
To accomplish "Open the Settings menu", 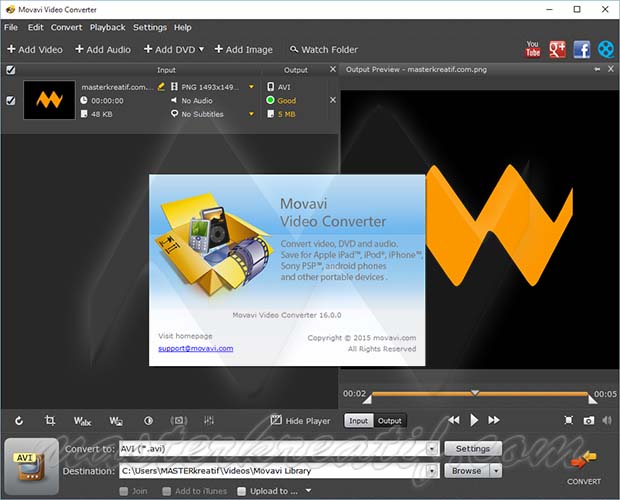I will [150, 27].
